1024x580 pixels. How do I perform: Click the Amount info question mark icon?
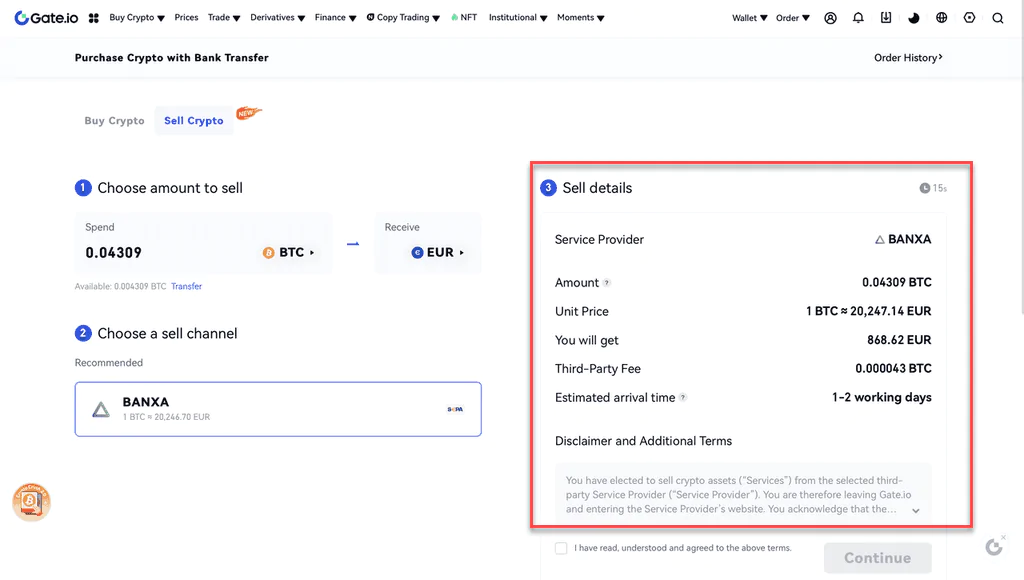click(607, 283)
